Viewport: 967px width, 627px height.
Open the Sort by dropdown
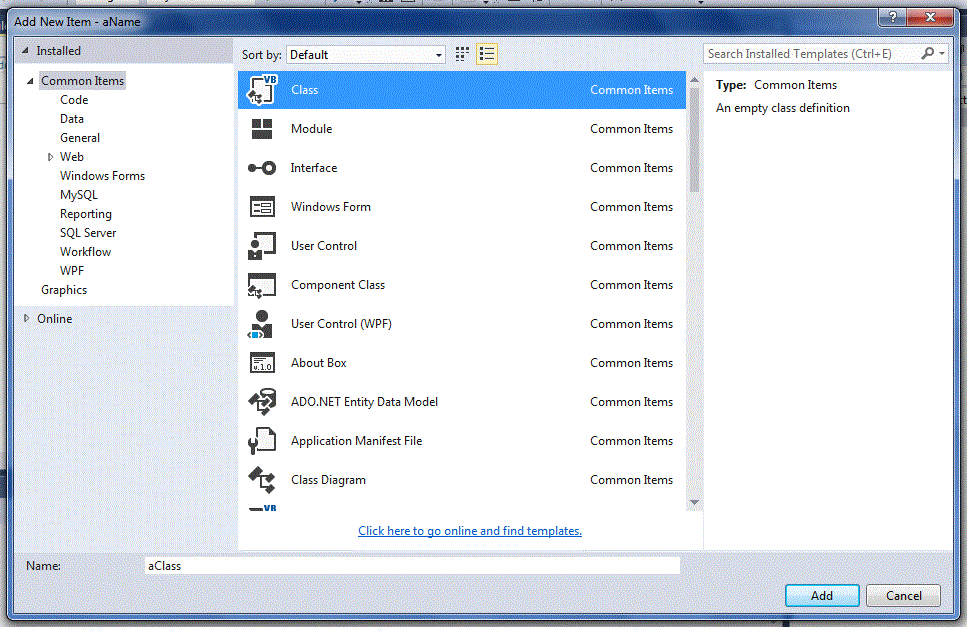[365, 54]
